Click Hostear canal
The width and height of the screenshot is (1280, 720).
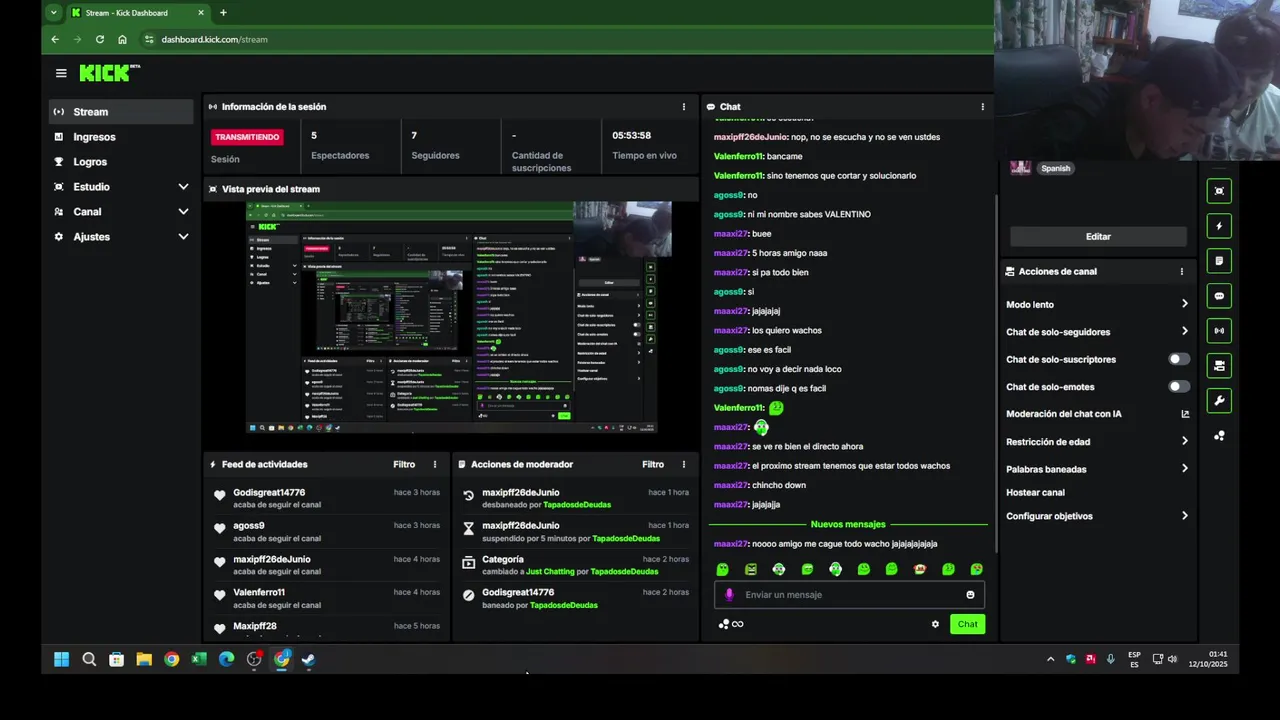[x=1035, y=493]
